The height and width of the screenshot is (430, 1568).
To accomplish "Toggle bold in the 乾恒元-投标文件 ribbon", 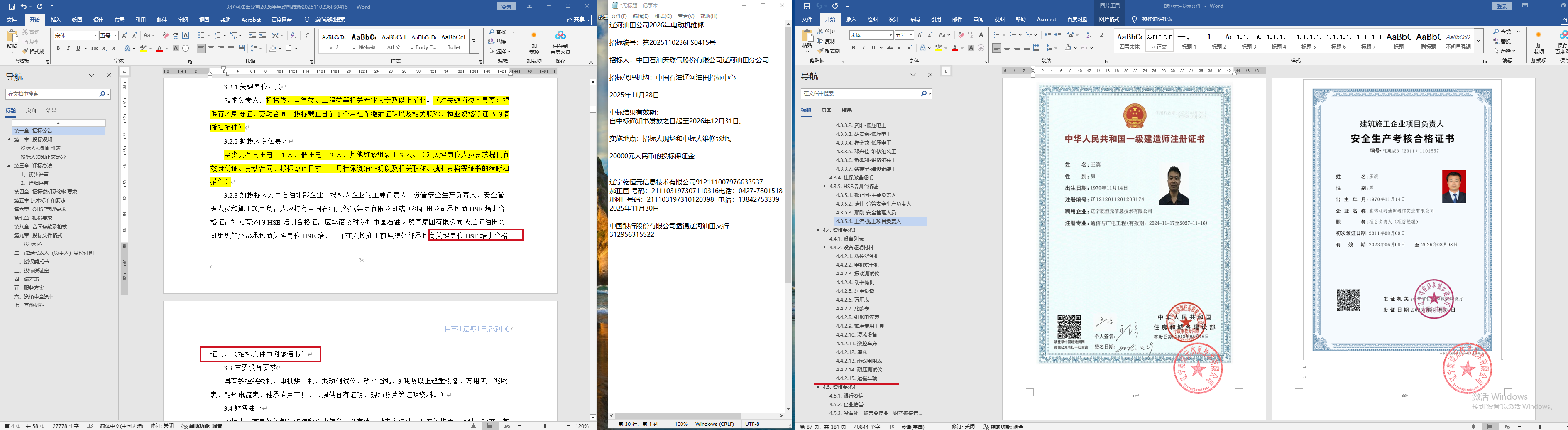I will (854, 47).
